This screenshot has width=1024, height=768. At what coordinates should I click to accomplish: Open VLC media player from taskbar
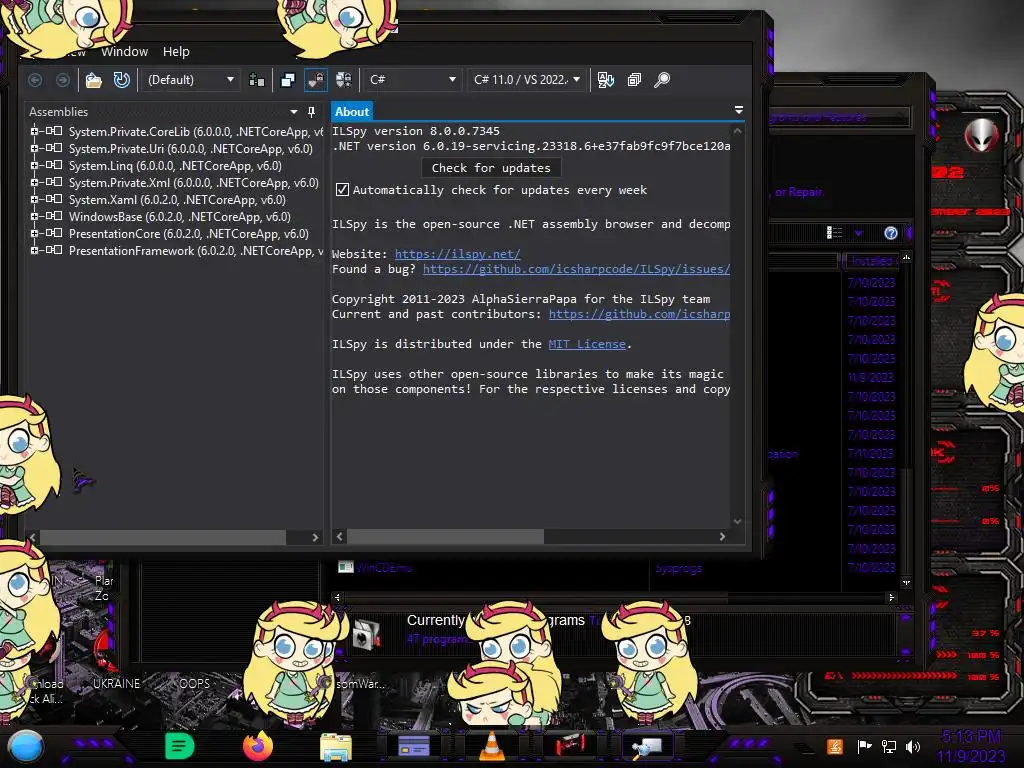click(x=492, y=746)
